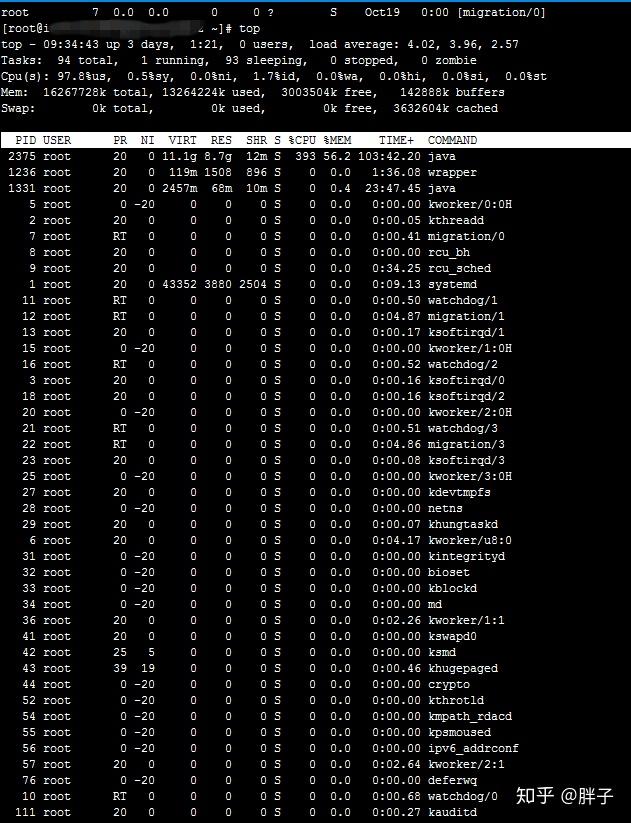Click the kworker/2:0H process name

click(x=470, y=413)
